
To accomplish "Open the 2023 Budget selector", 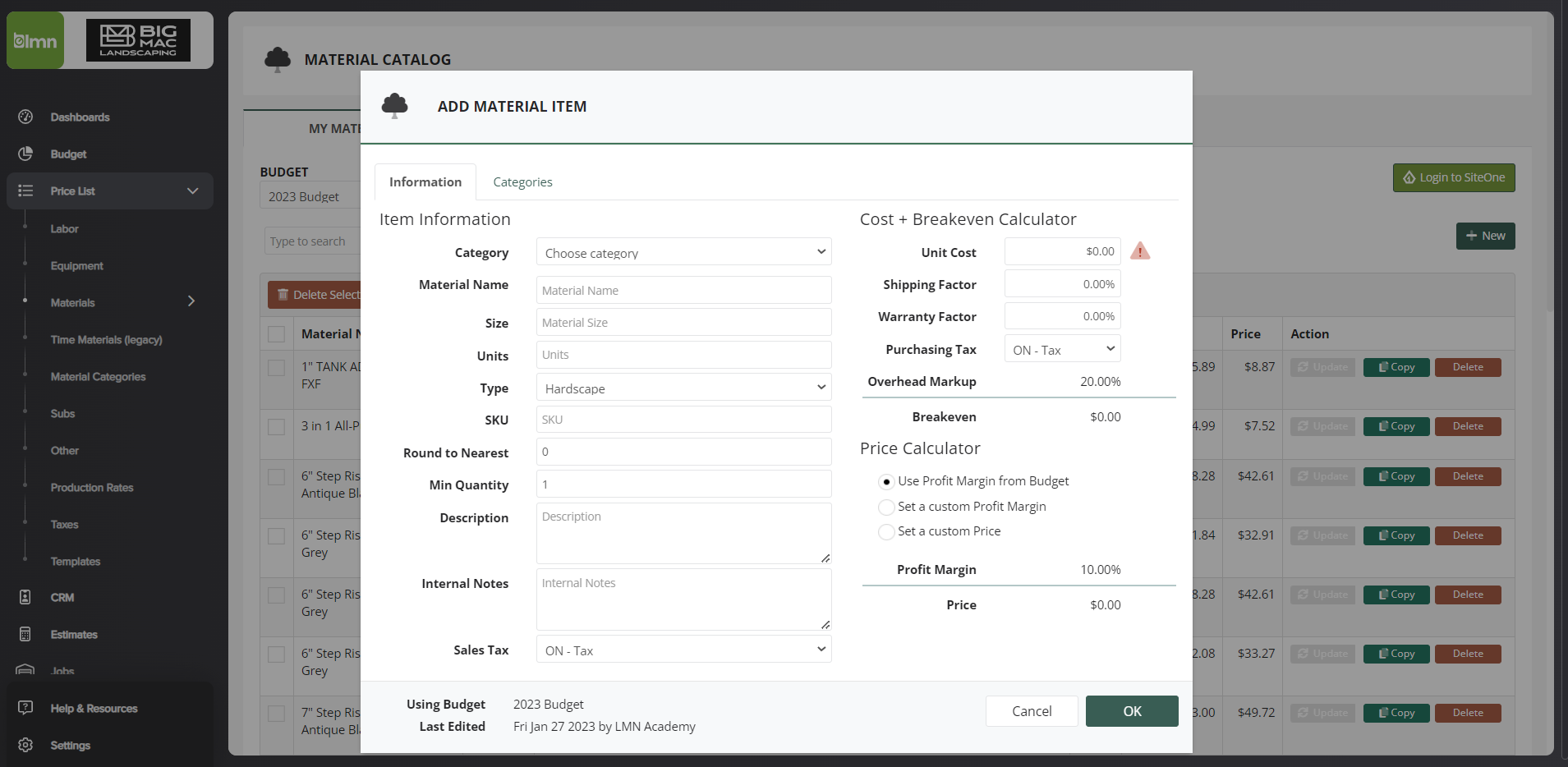I will (x=311, y=196).
